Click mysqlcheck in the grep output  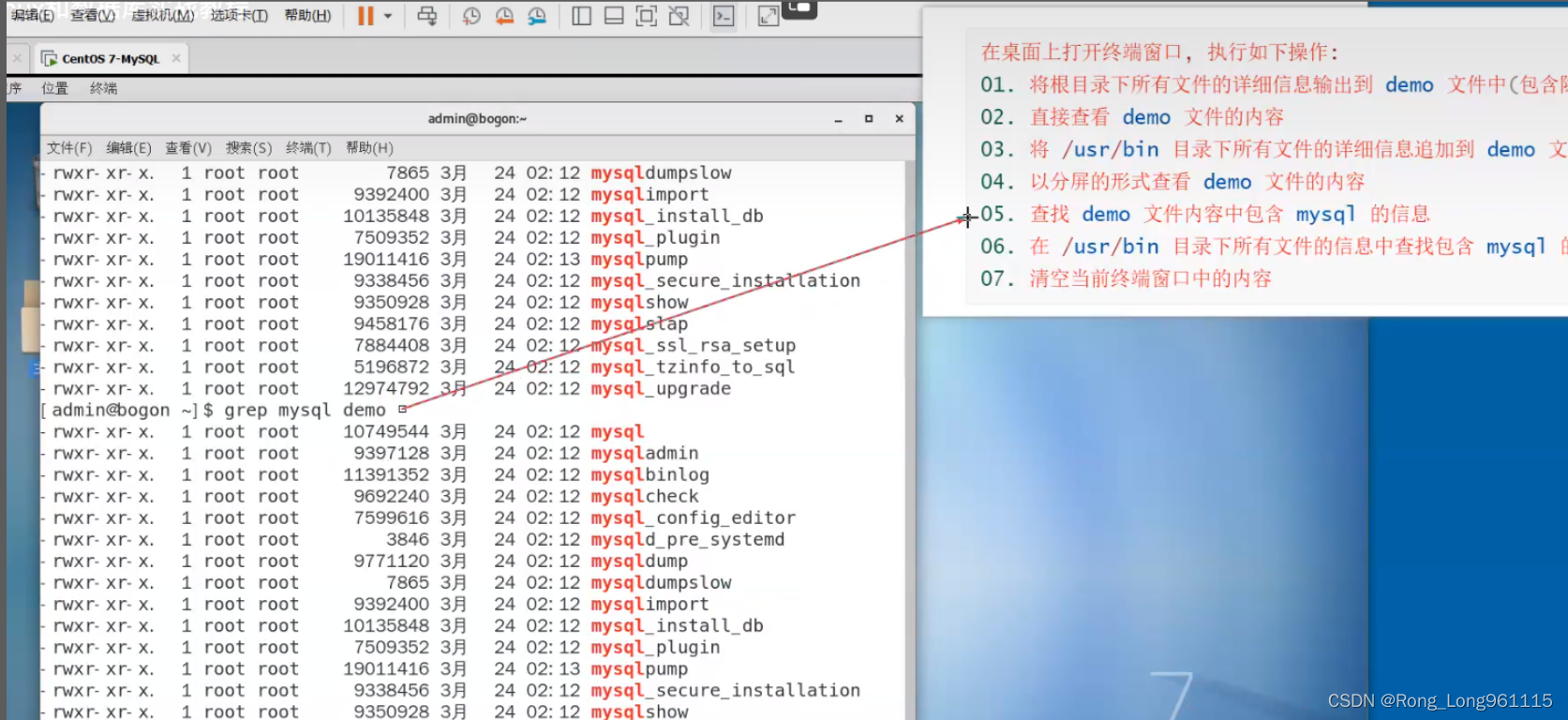(x=645, y=497)
